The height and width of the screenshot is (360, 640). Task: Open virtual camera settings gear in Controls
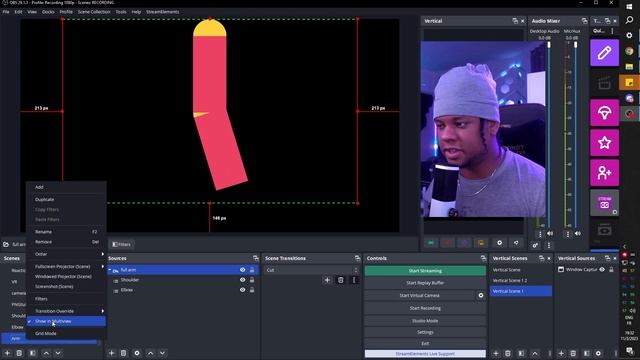[x=481, y=295]
